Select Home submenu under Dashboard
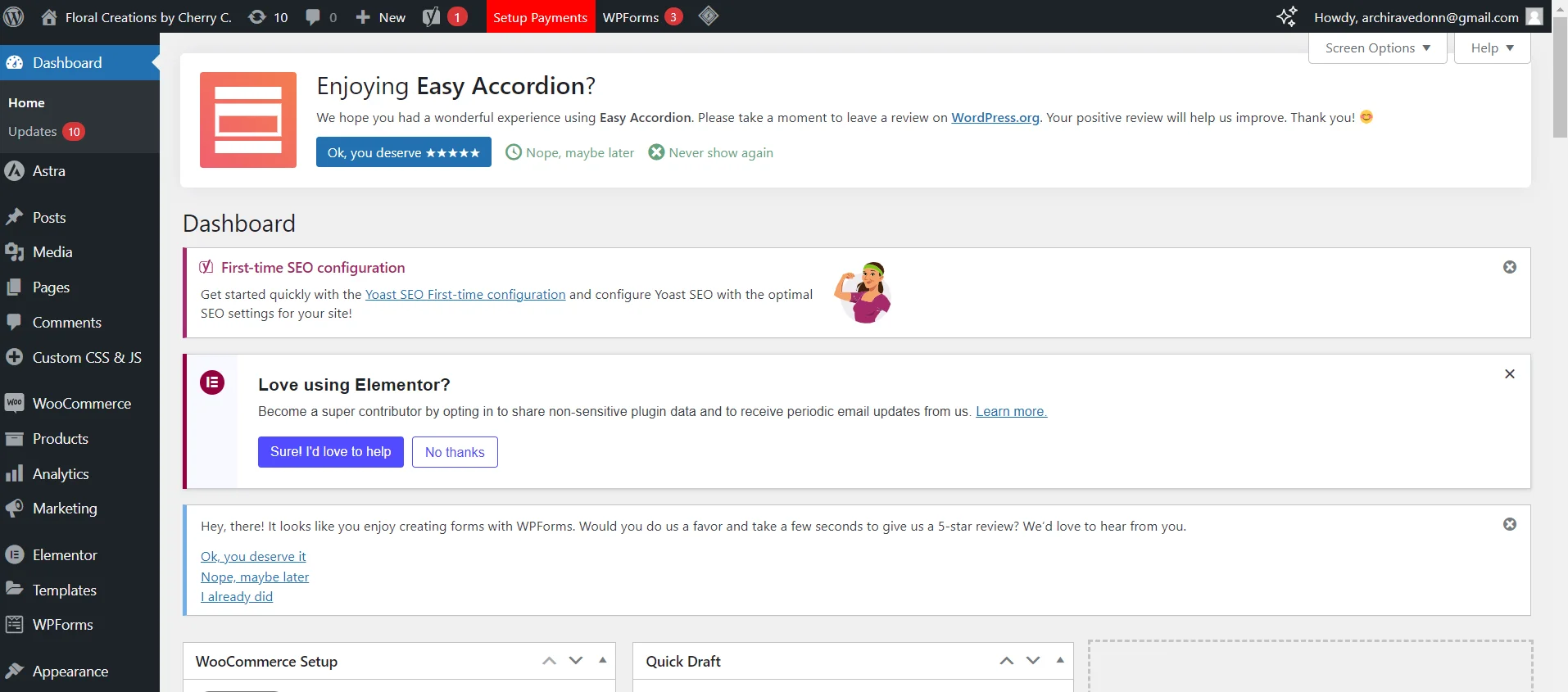 point(26,102)
